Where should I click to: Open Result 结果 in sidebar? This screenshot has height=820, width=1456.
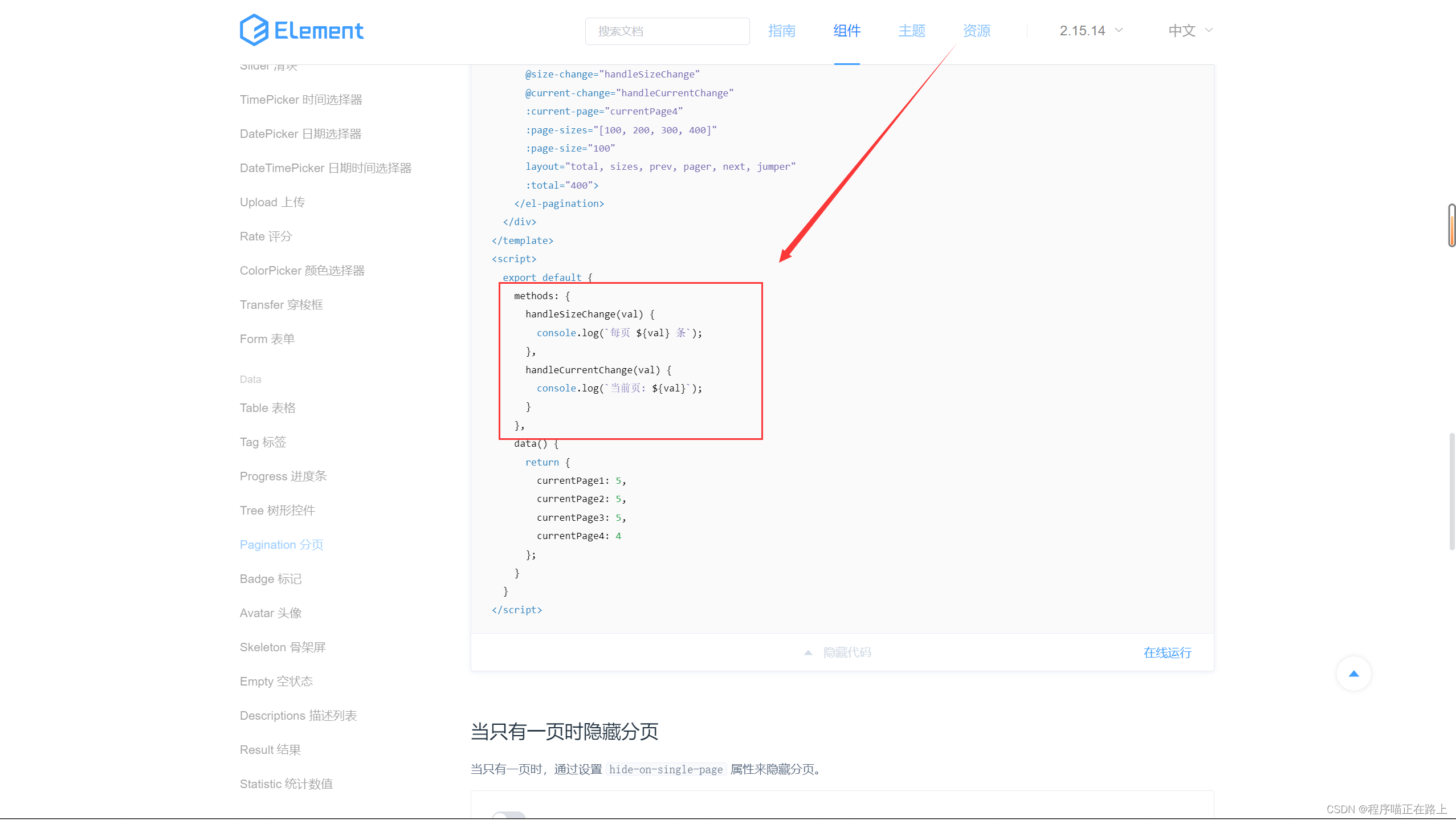pyautogui.click(x=270, y=750)
